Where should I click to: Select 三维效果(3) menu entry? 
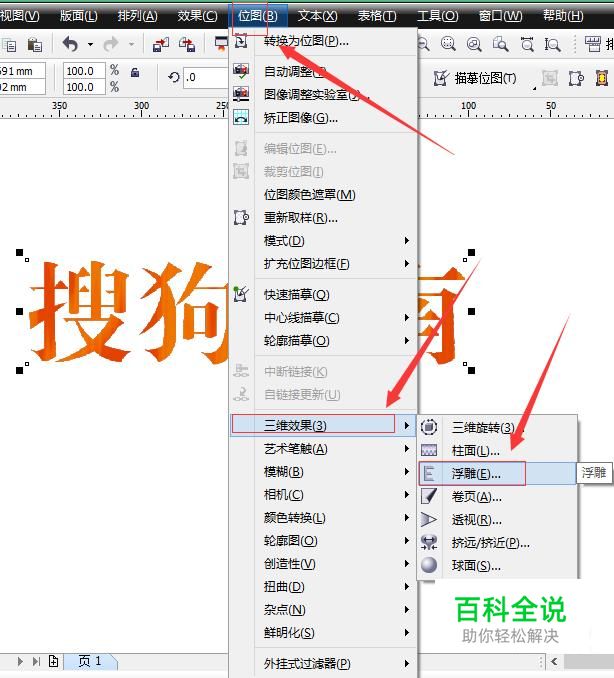tap(323, 425)
